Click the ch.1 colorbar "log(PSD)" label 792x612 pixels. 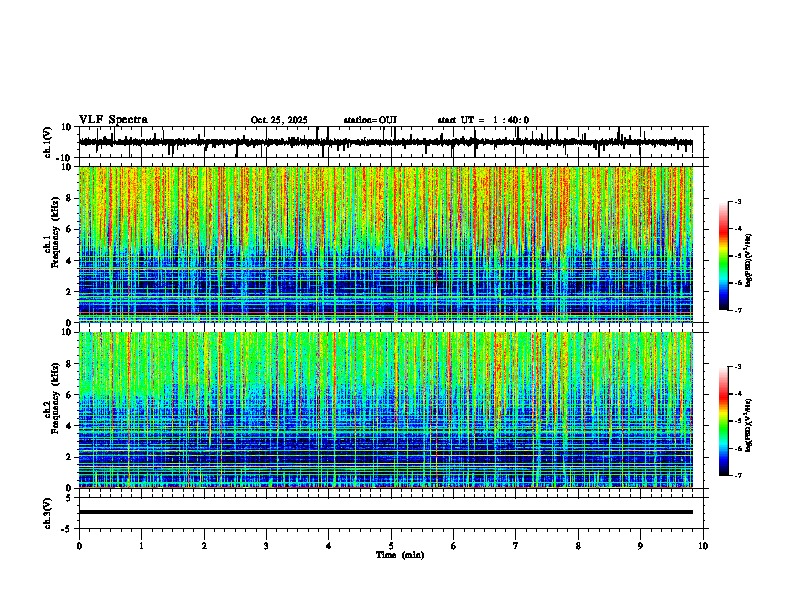[x=749, y=261]
